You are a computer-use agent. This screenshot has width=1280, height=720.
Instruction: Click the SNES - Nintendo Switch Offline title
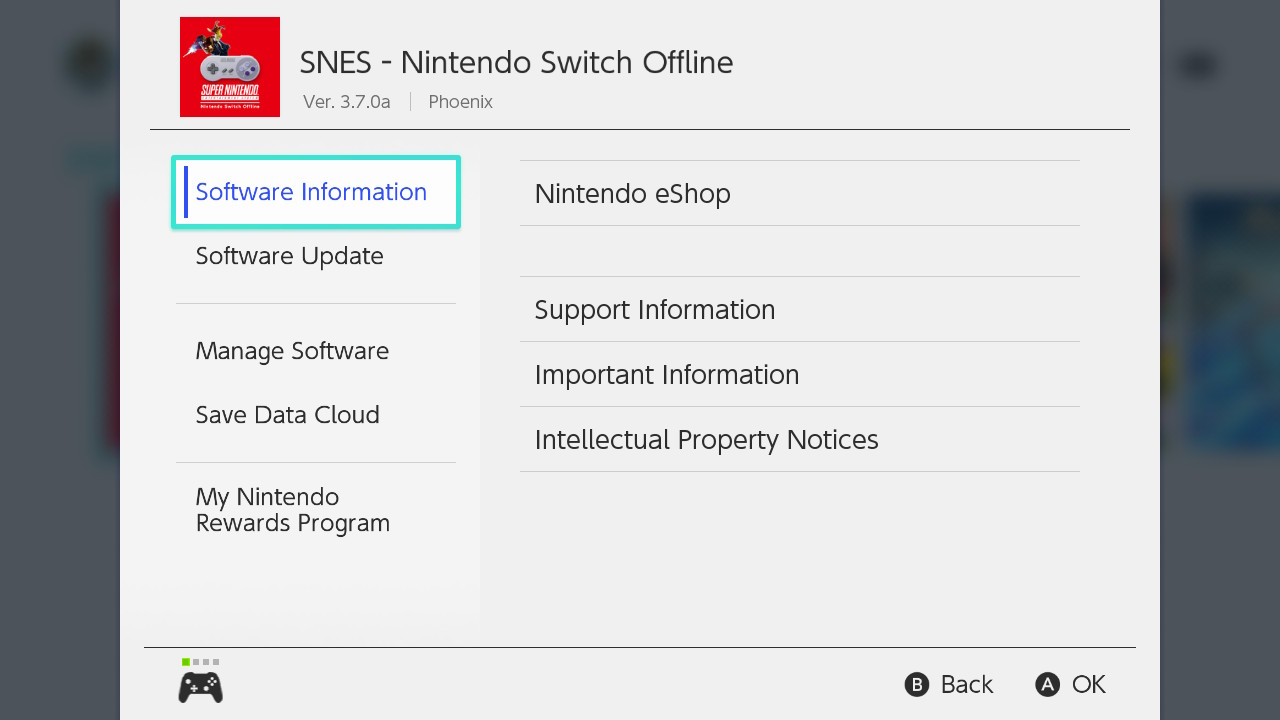click(x=516, y=62)
